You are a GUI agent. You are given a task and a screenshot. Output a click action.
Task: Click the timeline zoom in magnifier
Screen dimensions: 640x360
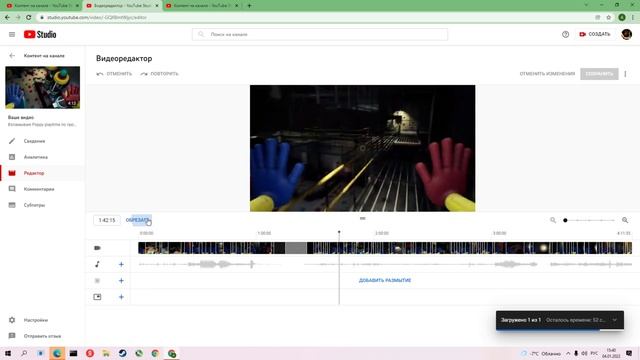(x=625, y=220)
